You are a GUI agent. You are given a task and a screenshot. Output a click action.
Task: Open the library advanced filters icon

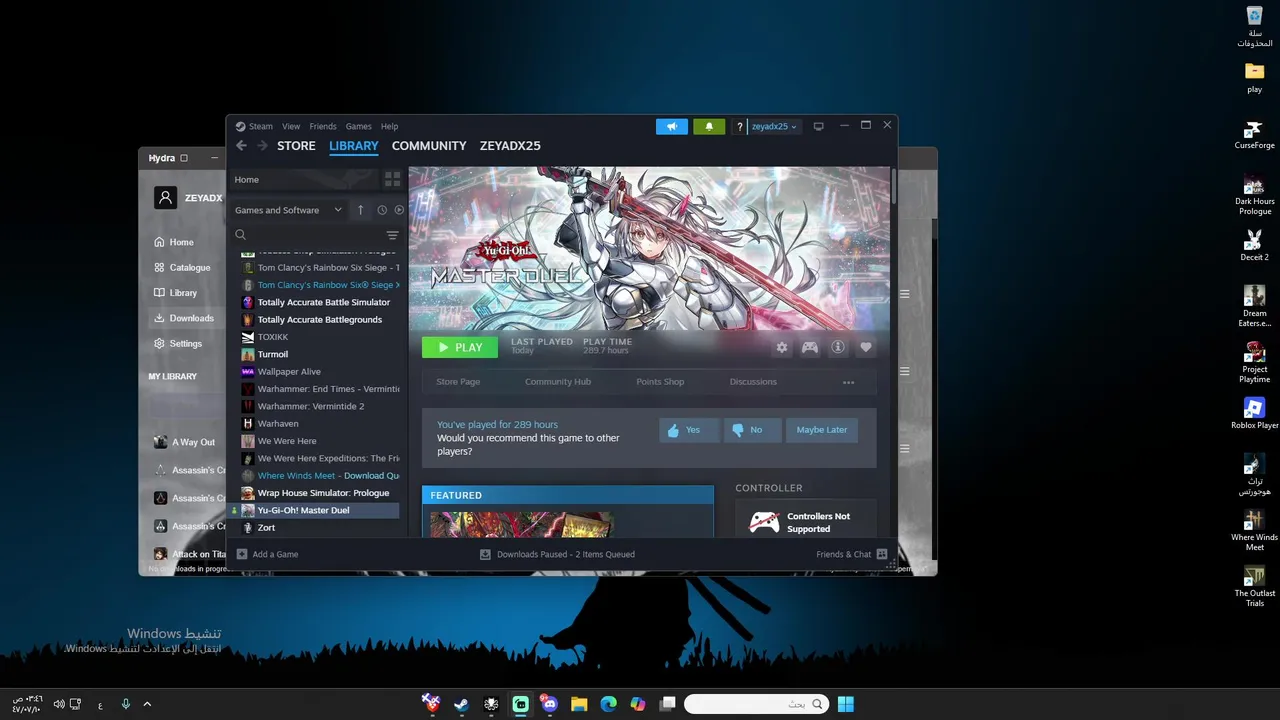[392, 235]
